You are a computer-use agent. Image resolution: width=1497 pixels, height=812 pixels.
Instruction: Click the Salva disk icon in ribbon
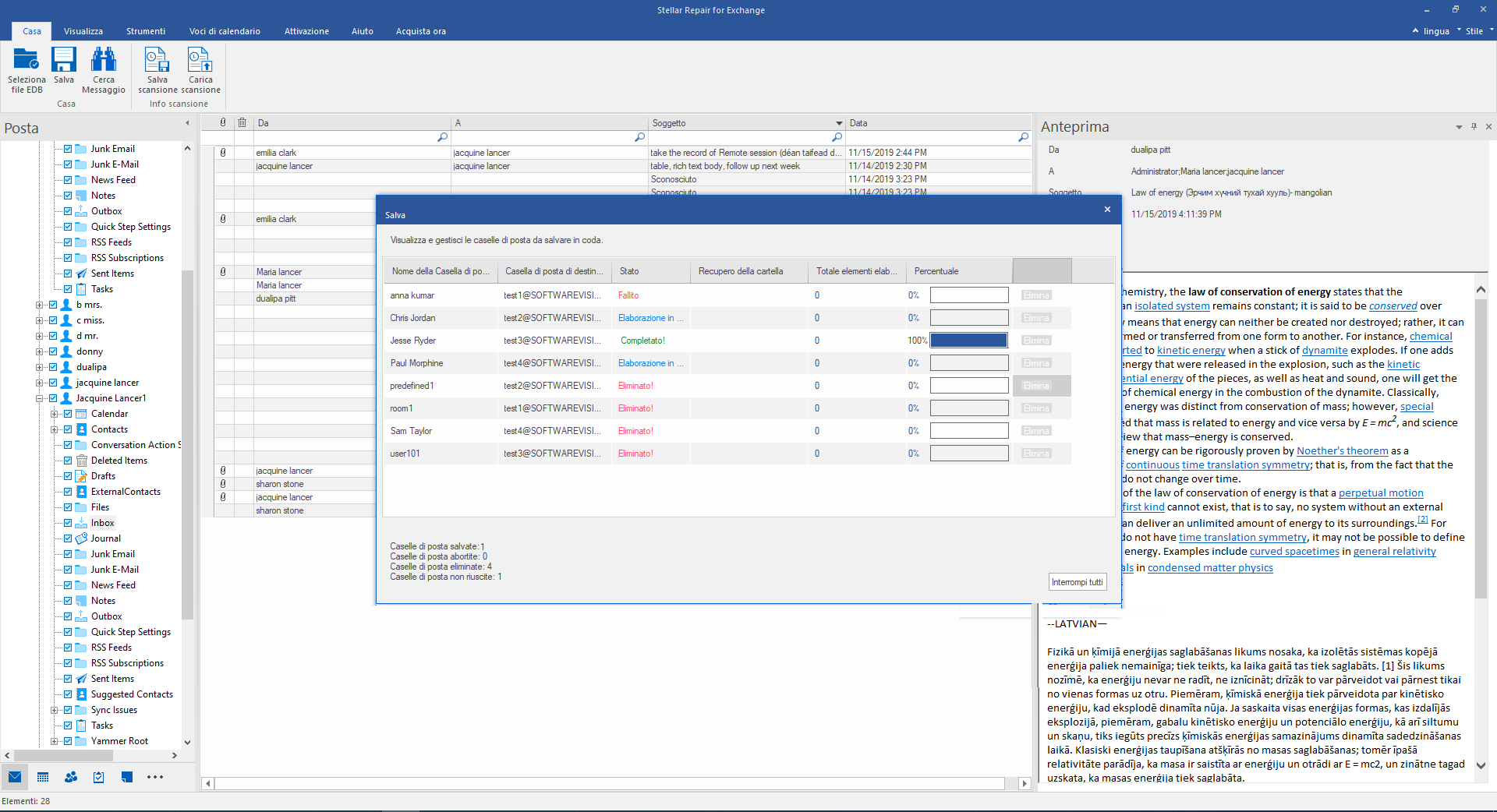point(64,59)
